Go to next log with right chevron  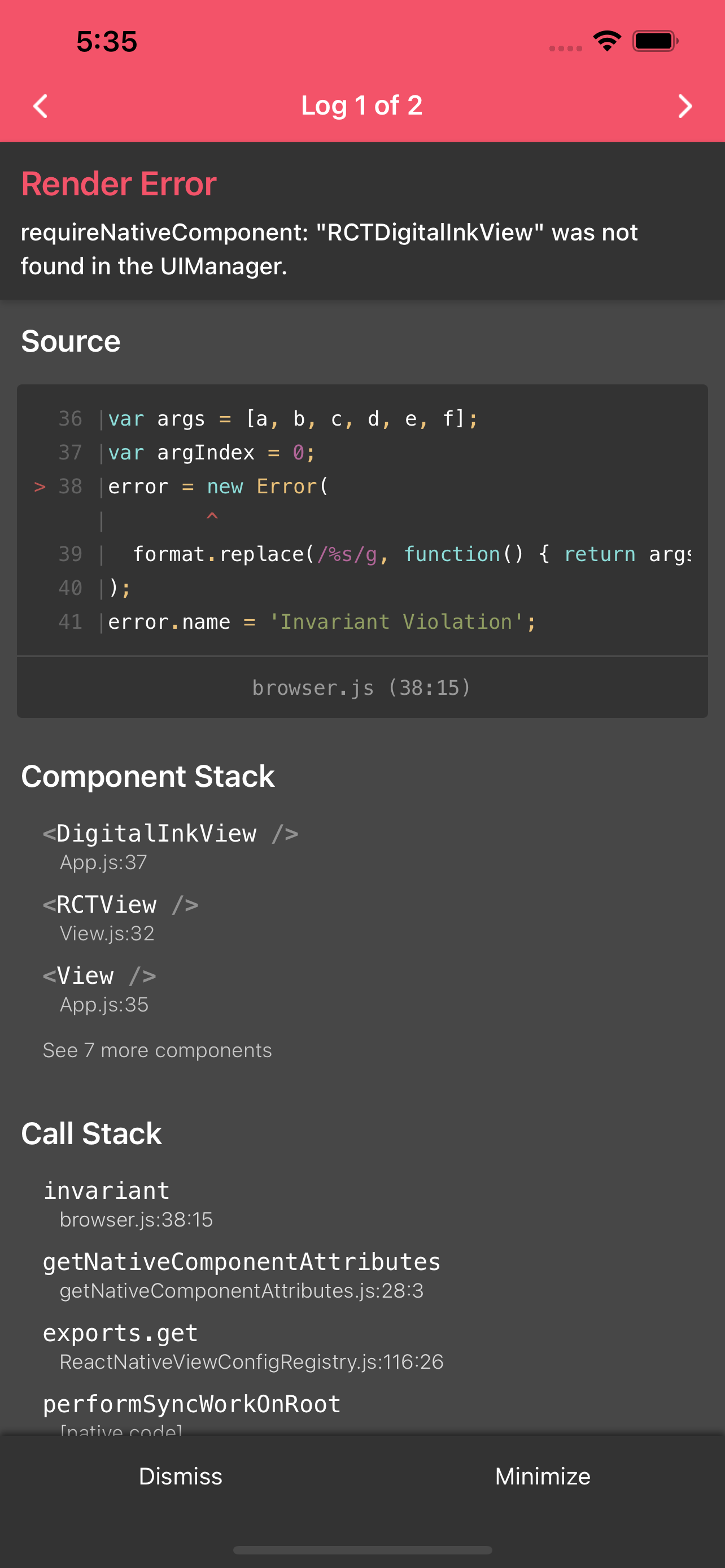(685, 106)
